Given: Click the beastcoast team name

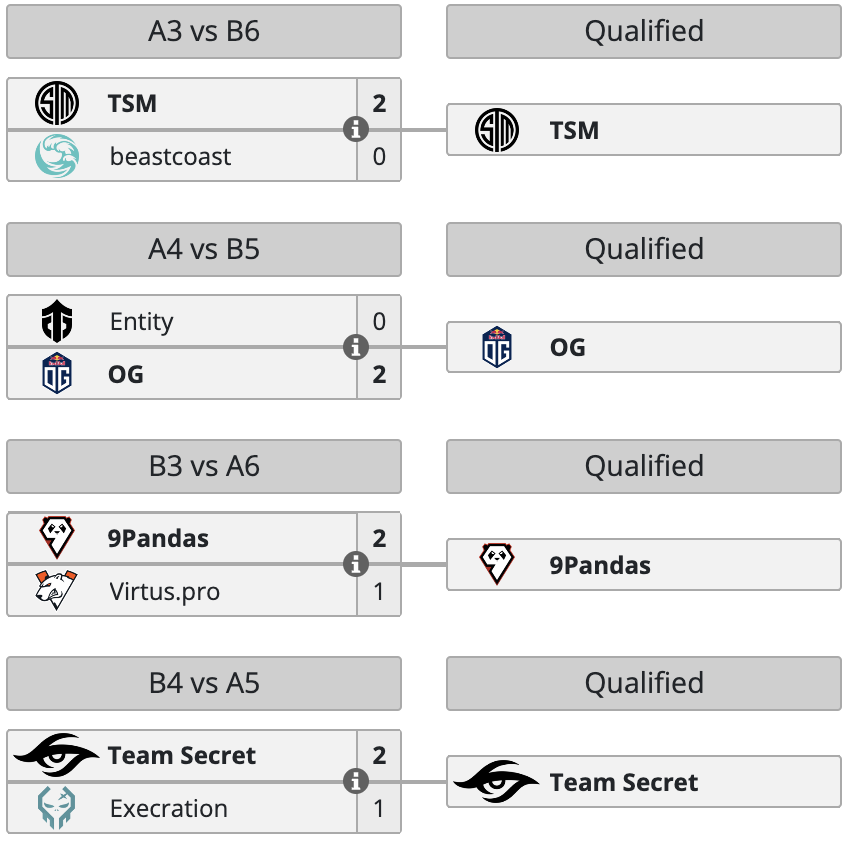Looking at the screenshot, I should click(170, 156).
